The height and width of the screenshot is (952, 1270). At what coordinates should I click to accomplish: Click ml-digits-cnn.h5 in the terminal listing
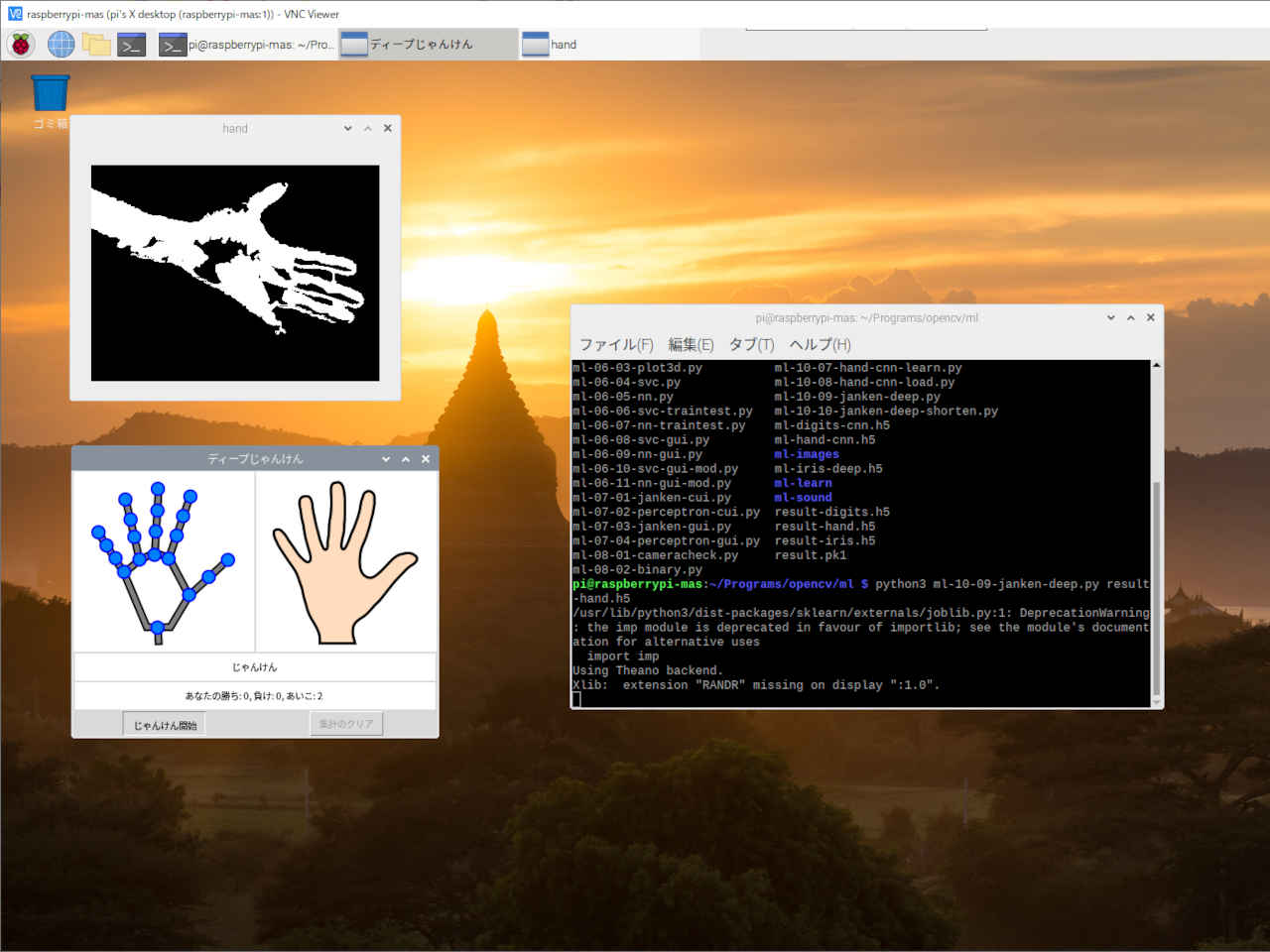point(831,425)
